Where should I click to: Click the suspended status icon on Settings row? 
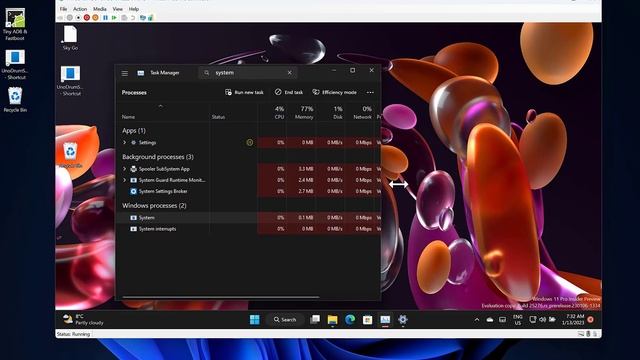pyautogui.click(x=250, y=142)
